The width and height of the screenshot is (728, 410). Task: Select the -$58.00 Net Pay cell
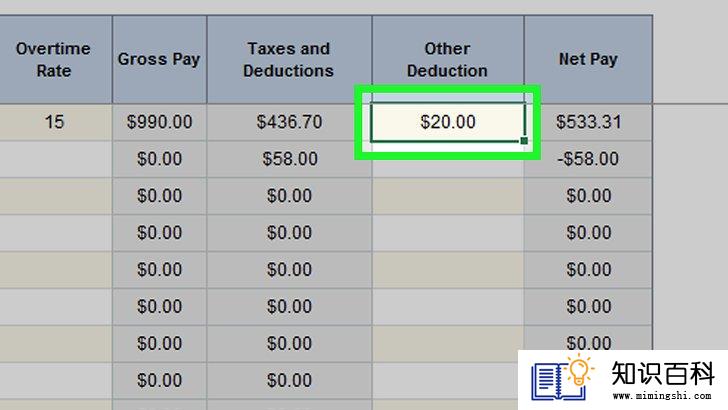tap(588, 159)
